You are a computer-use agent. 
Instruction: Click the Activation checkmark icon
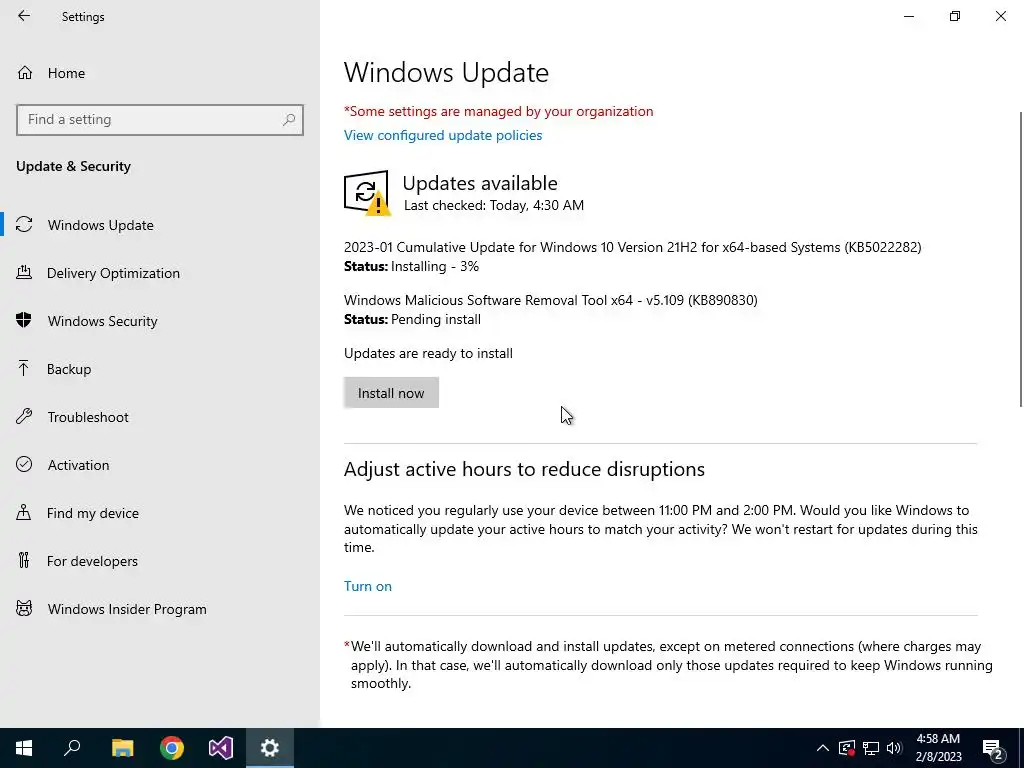click(24, 464)
